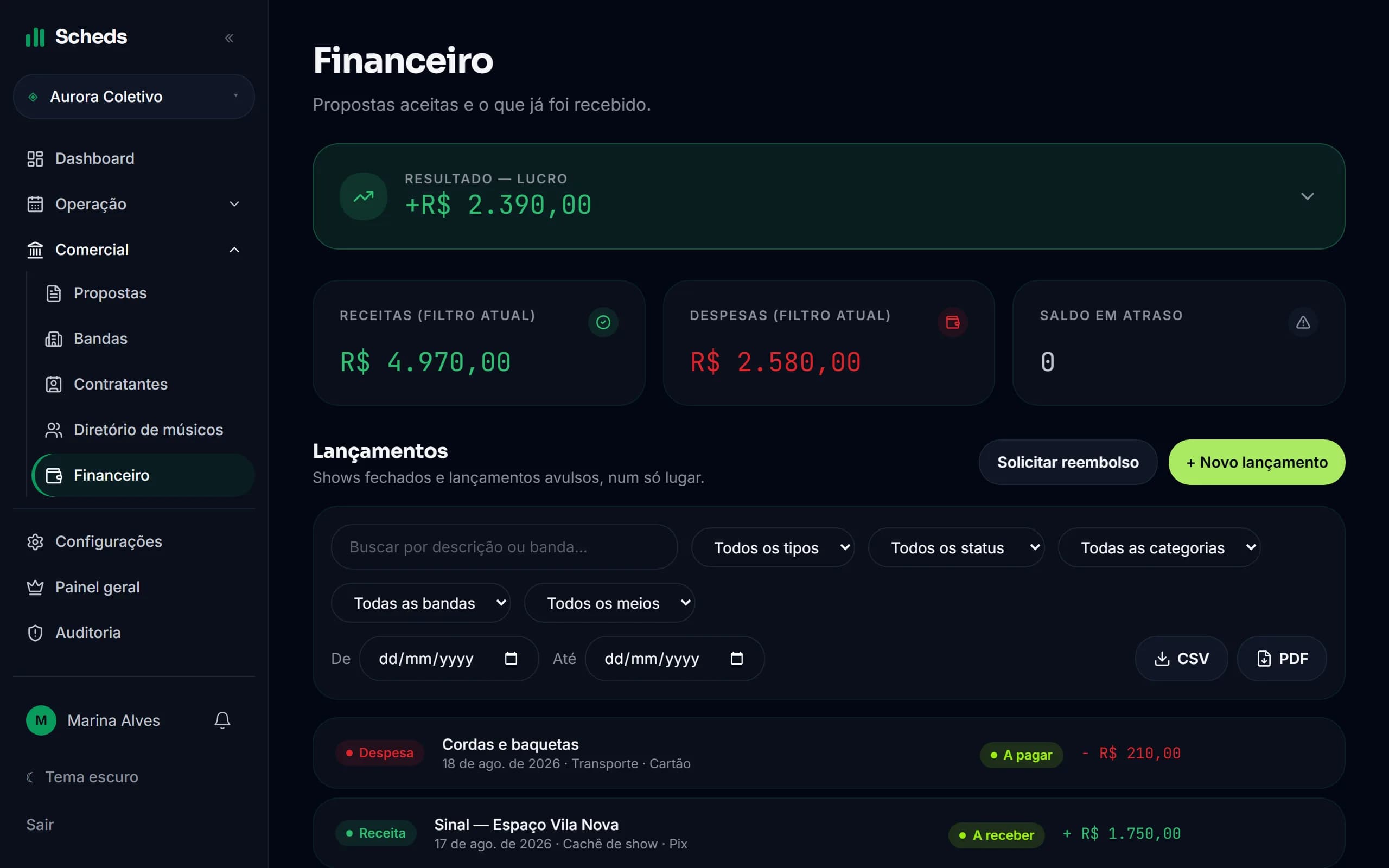Screen dimensions: 1389x868
Task: Click the De date input
Action: [x=449, y=659]
